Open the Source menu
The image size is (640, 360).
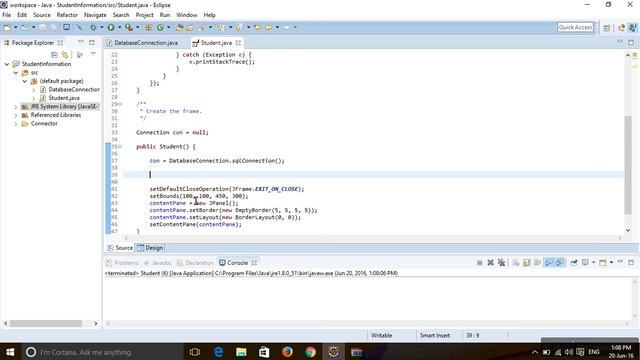42,15
